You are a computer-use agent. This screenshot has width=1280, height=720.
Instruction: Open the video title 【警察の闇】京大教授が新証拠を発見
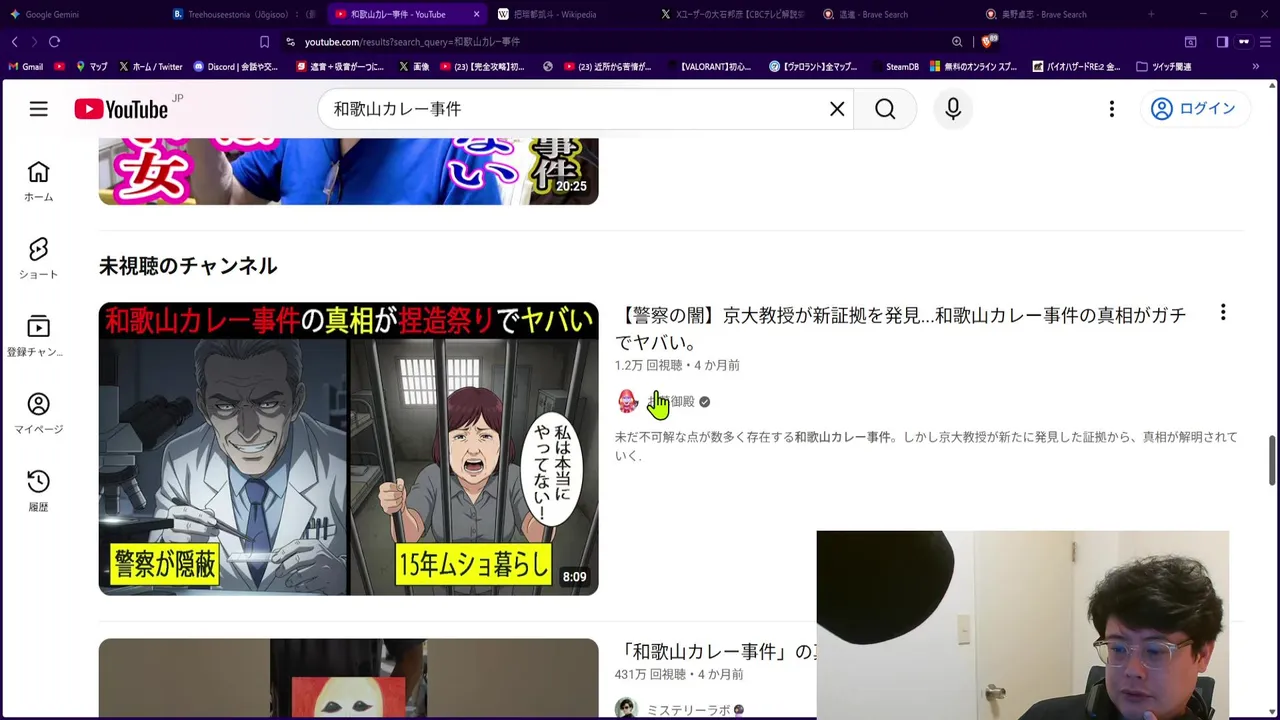click(x=900, y=329)
